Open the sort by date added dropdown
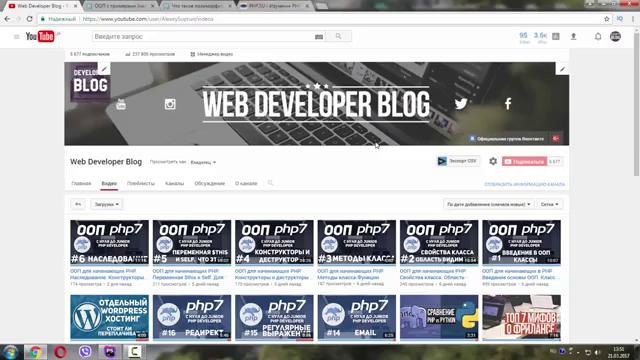 tap(488, 204)
